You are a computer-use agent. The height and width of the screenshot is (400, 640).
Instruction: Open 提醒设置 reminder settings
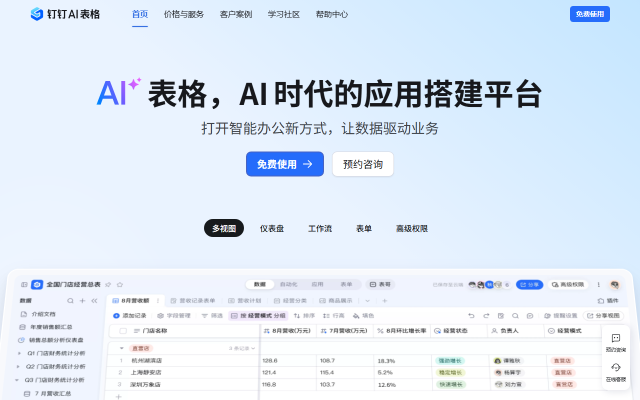coord(561,316)
